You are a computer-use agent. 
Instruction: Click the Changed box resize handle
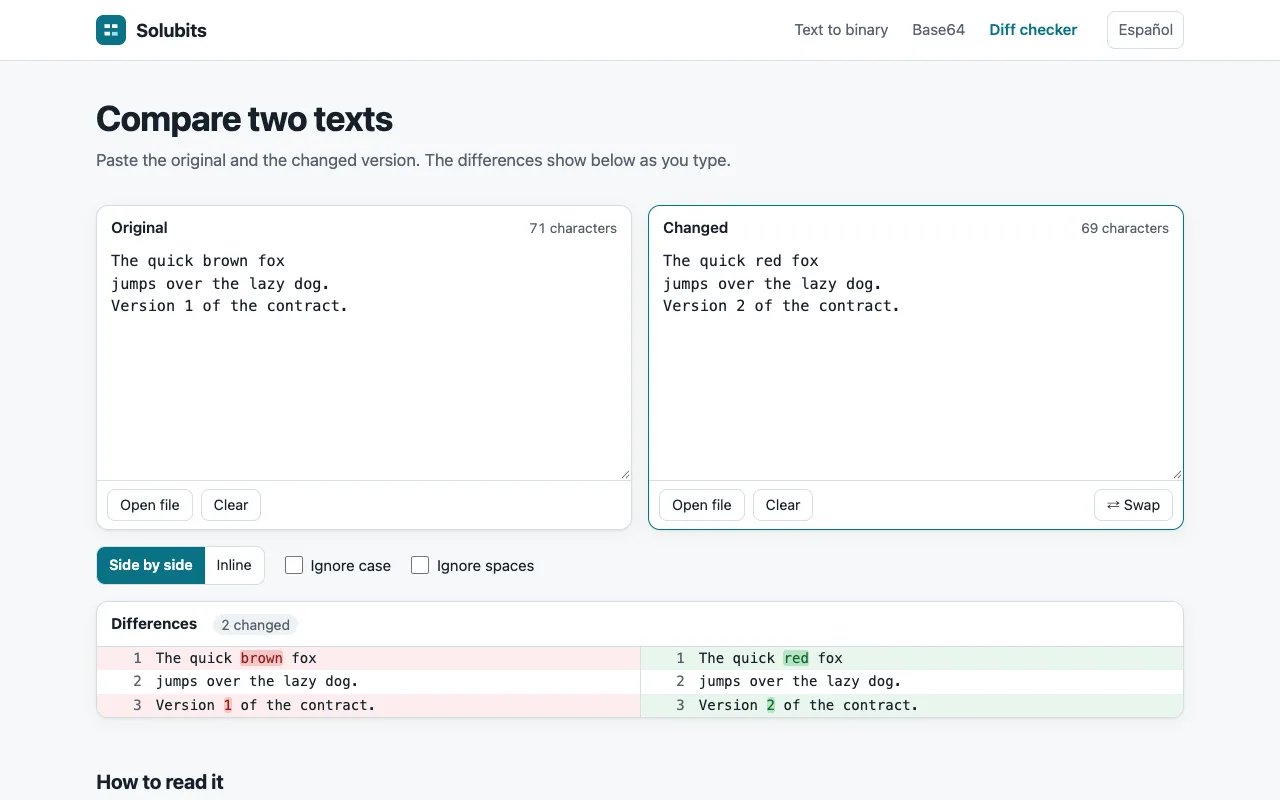[x=1177, y=474]
